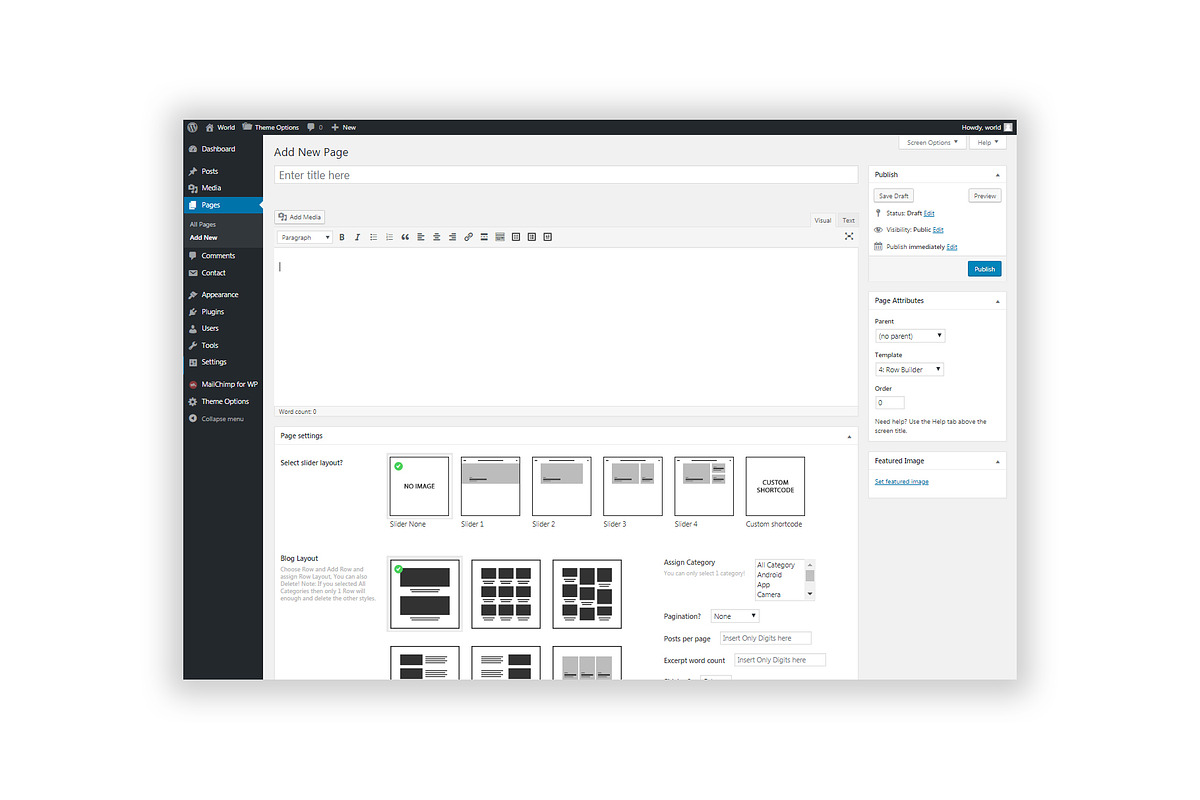1200x800 pixels.
Task: Enable distraction-free writing mode icon
Action: coord(849,237)
